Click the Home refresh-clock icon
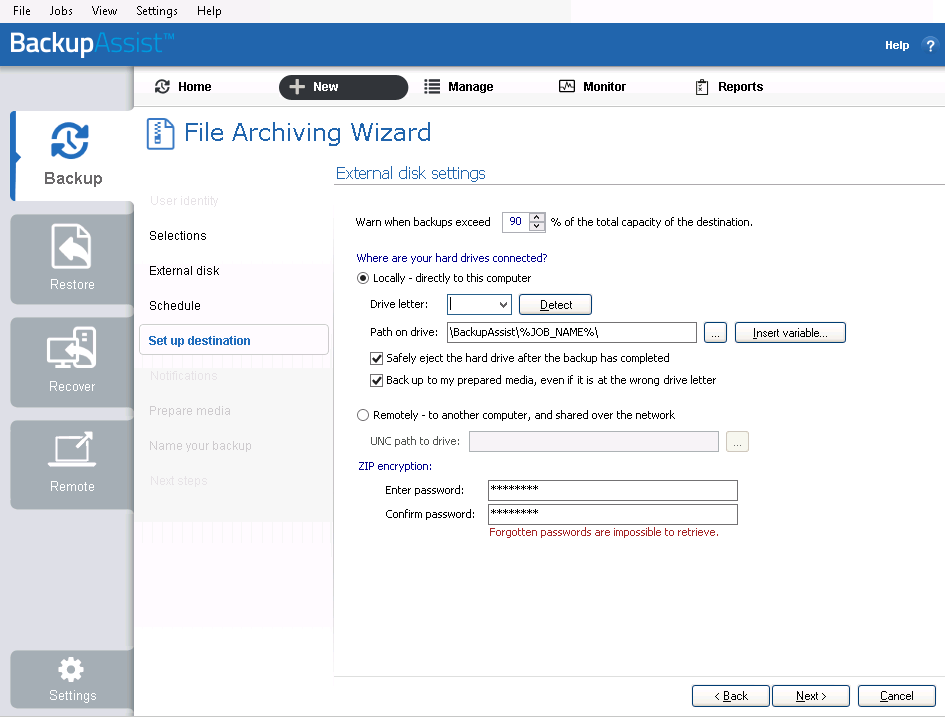The width and height of the screenshot is (945, 717). tap(162, 87)
